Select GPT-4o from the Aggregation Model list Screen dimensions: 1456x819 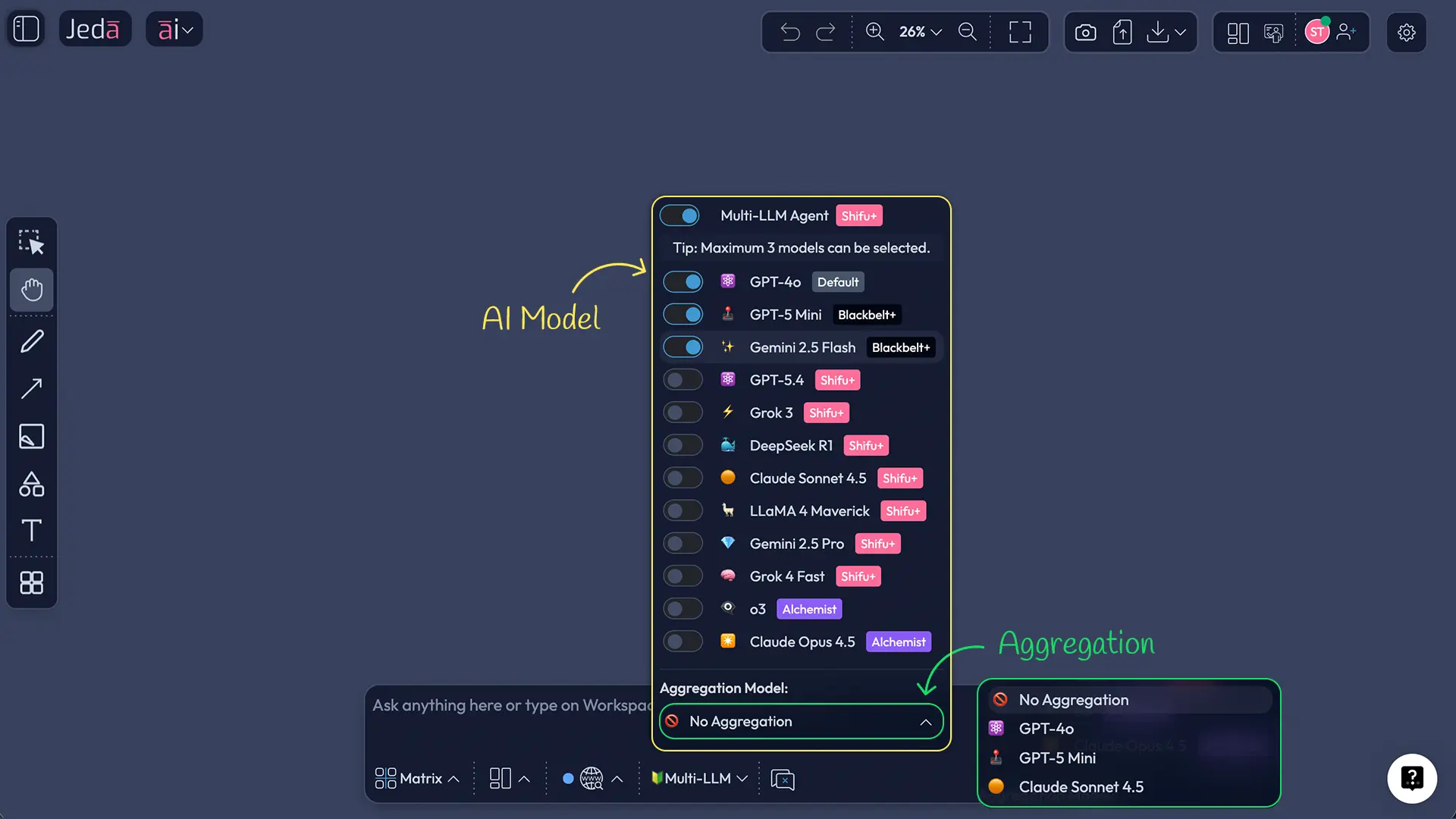1046,728
